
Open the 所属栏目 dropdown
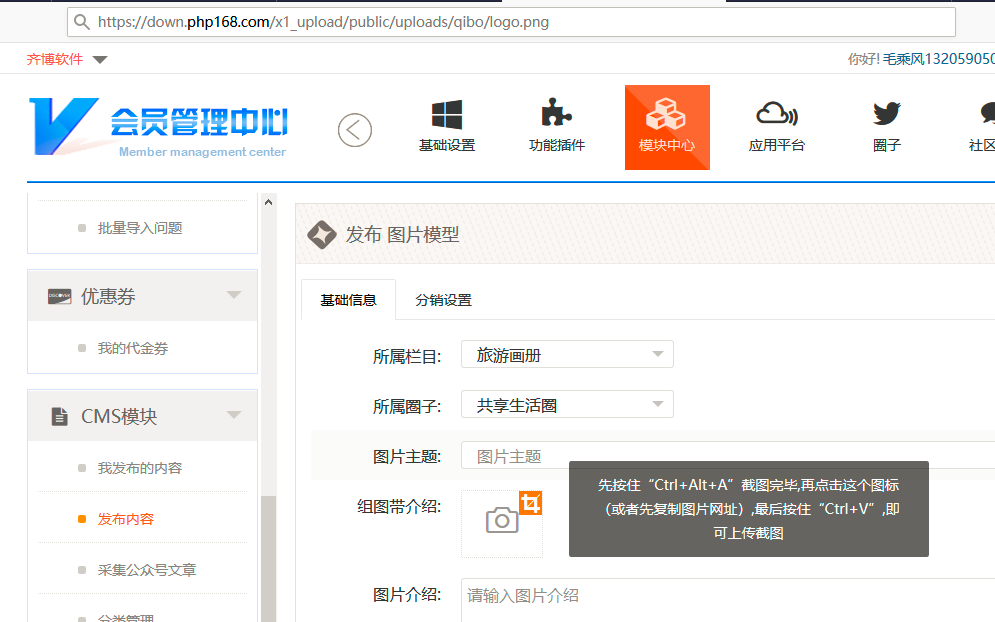[x=567, y=354]
